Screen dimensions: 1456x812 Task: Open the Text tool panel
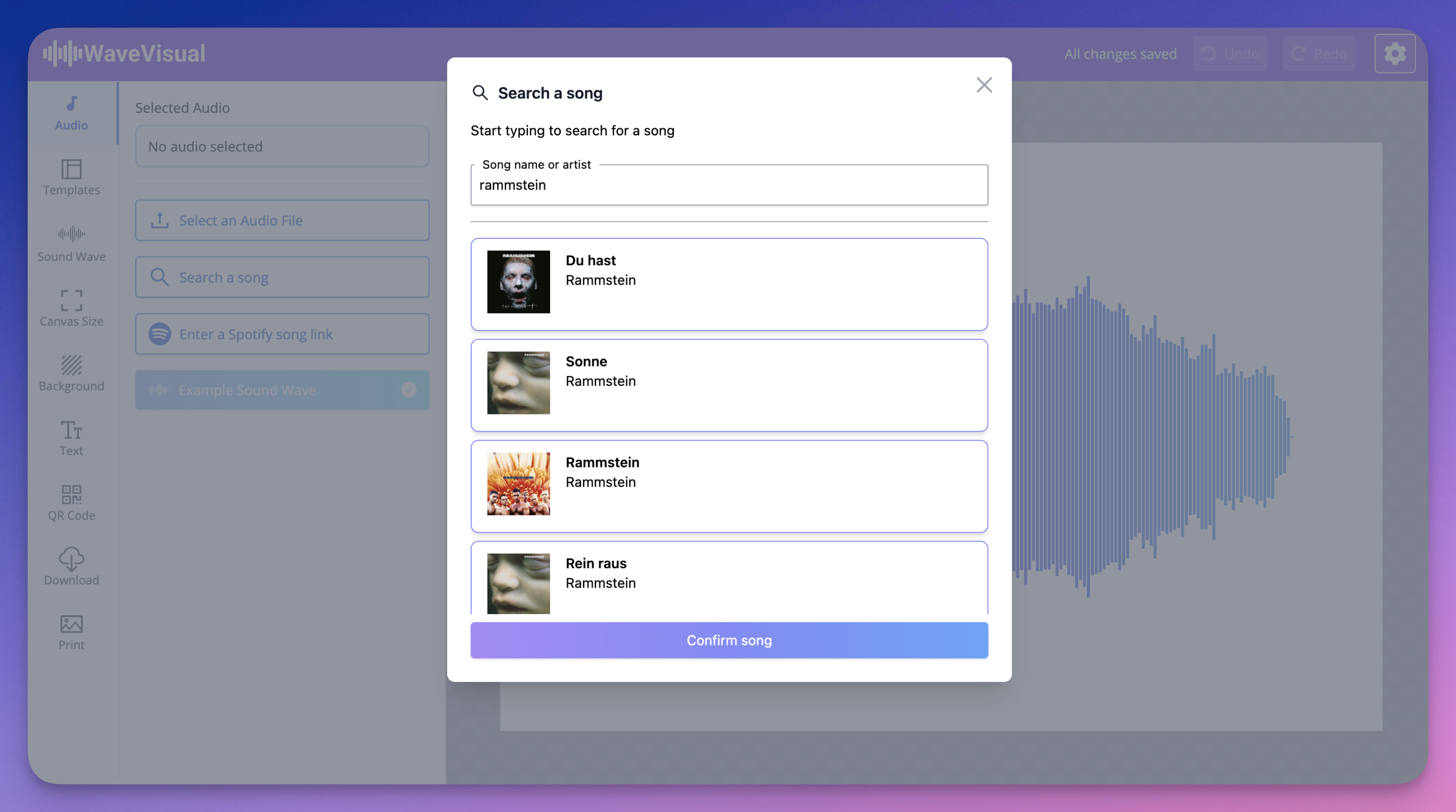pos(71,438)
